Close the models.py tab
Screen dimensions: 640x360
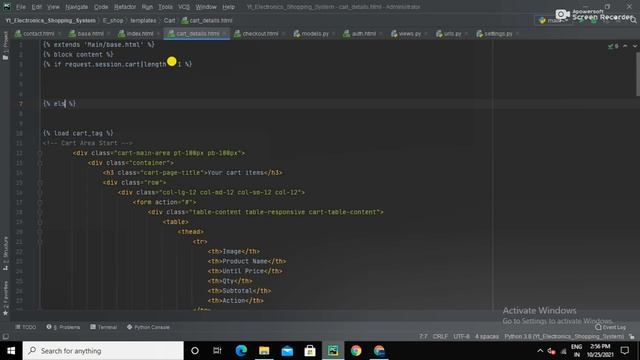334,33
